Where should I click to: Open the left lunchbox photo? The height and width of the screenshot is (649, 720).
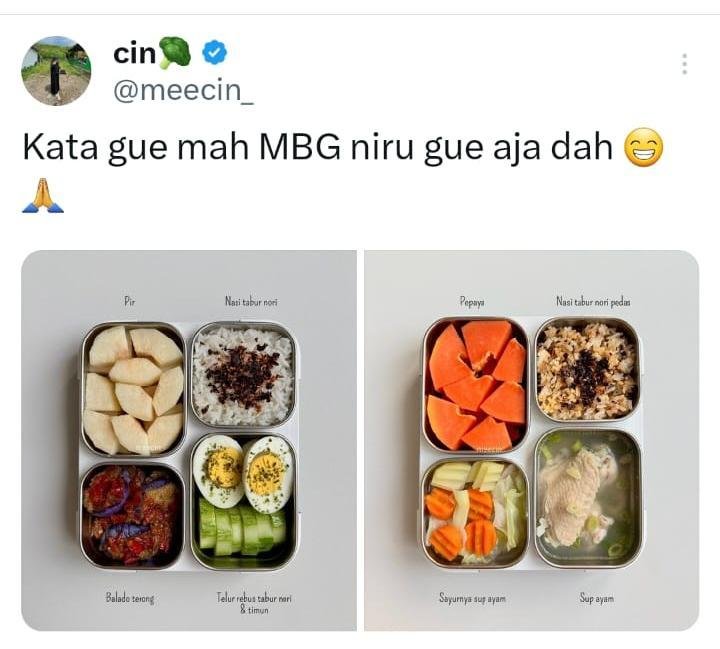tap(189, 440)
